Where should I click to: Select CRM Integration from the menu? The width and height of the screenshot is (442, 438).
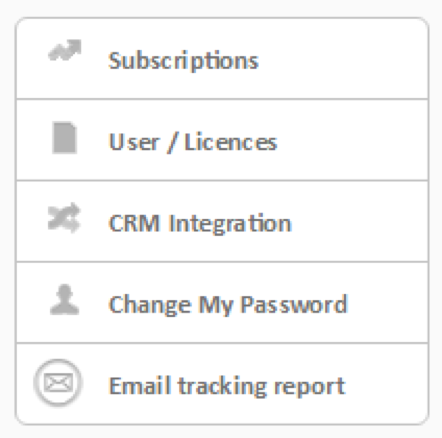click(222, 221)
